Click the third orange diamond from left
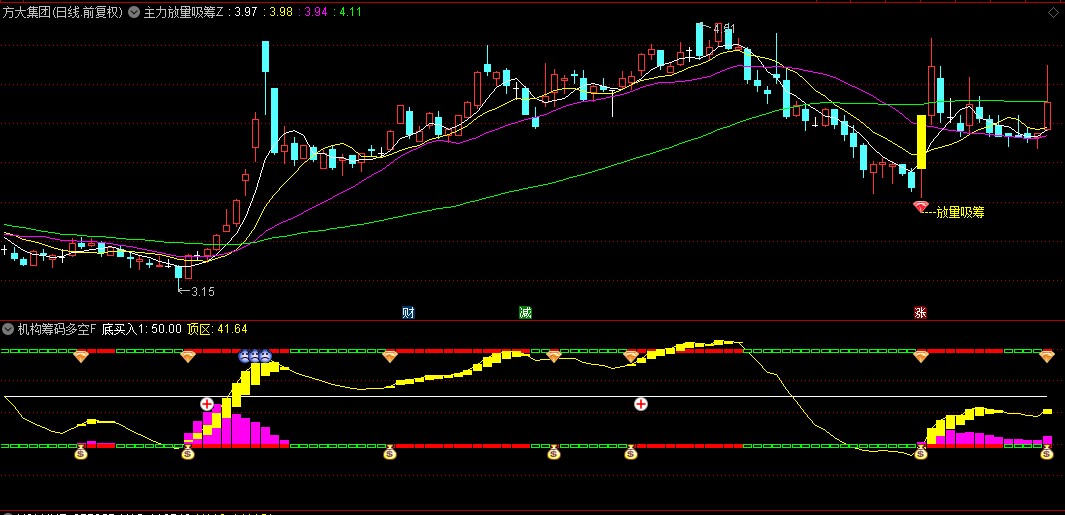Screen dimensions: 1065x515 [389, 356]
